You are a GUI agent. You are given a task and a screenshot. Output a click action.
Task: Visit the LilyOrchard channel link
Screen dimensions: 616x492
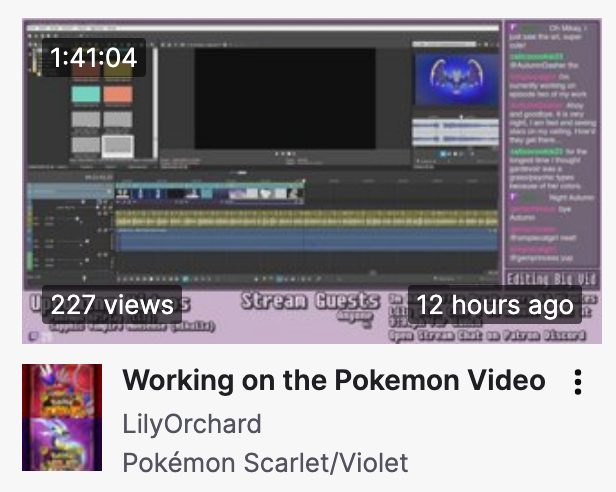(192, 424)
